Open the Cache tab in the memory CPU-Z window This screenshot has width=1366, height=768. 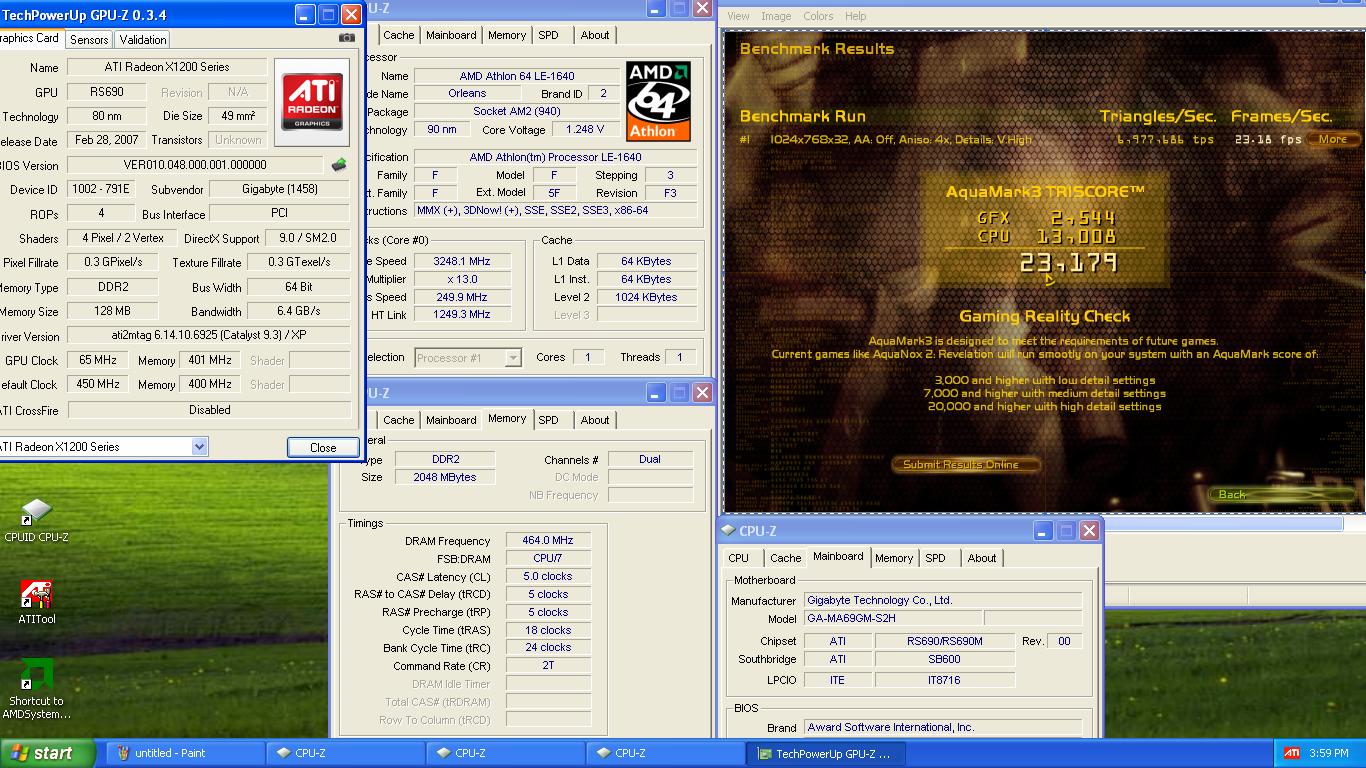(x=398, y=420)
